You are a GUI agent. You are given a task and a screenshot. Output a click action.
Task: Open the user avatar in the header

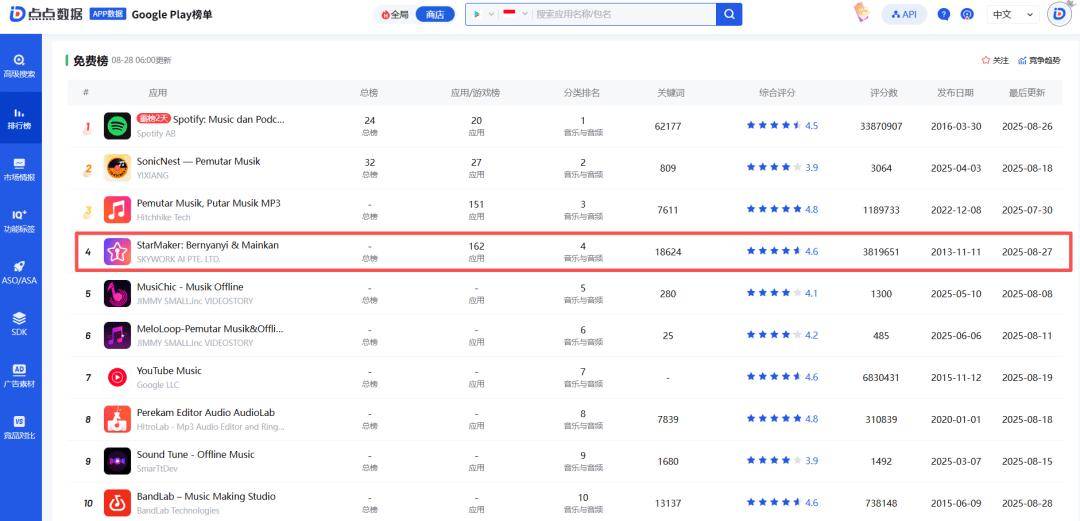[1059, 14]
